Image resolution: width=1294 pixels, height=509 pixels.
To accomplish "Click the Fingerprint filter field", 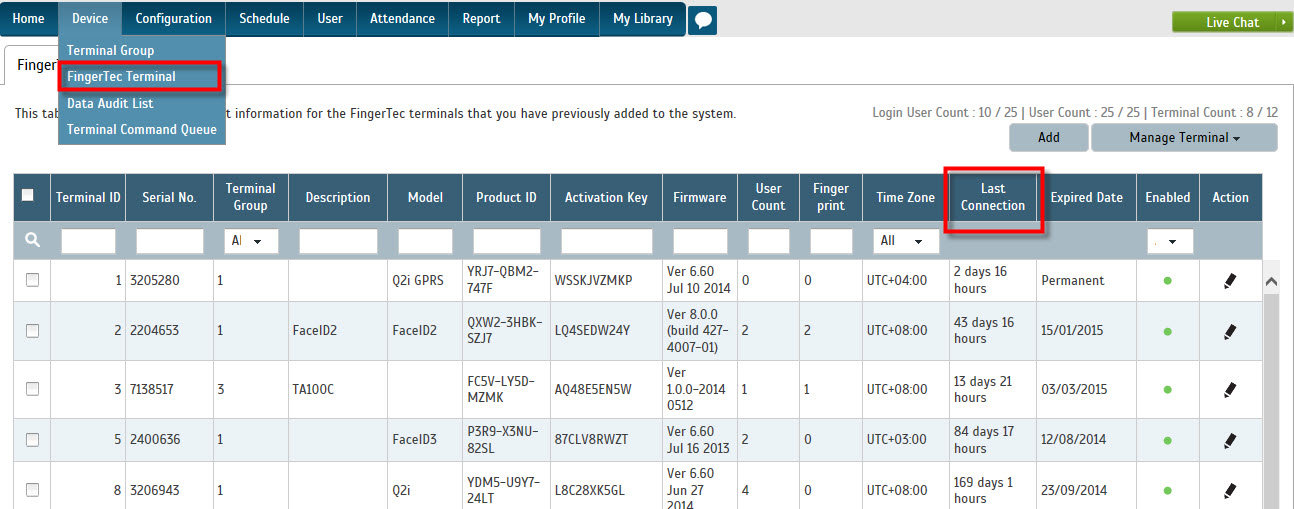I will (831, 241).
